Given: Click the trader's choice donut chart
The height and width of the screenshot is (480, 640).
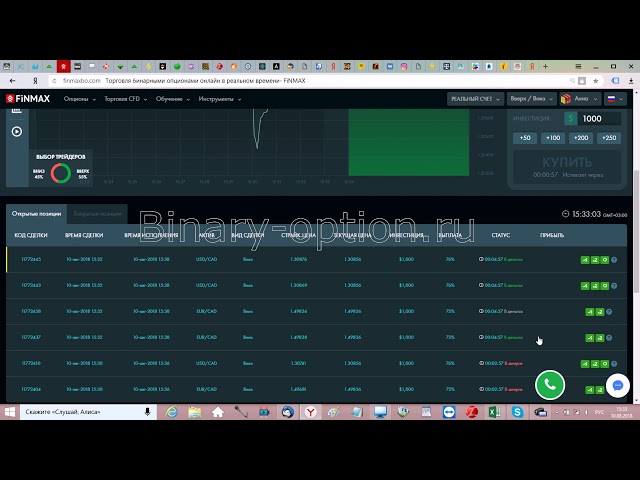Looking at the screenshot, I should 61,173.
